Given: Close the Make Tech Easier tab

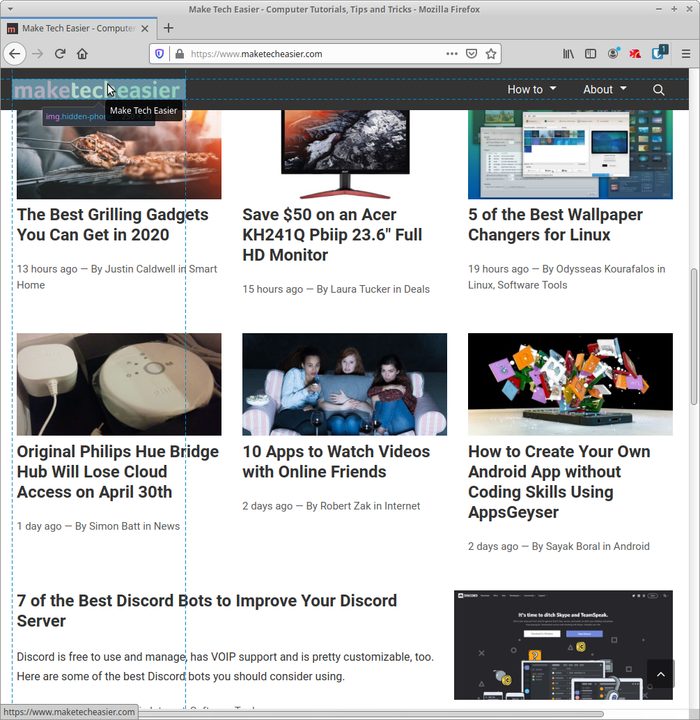Looking at the screenshot, I should coord(145,28).
